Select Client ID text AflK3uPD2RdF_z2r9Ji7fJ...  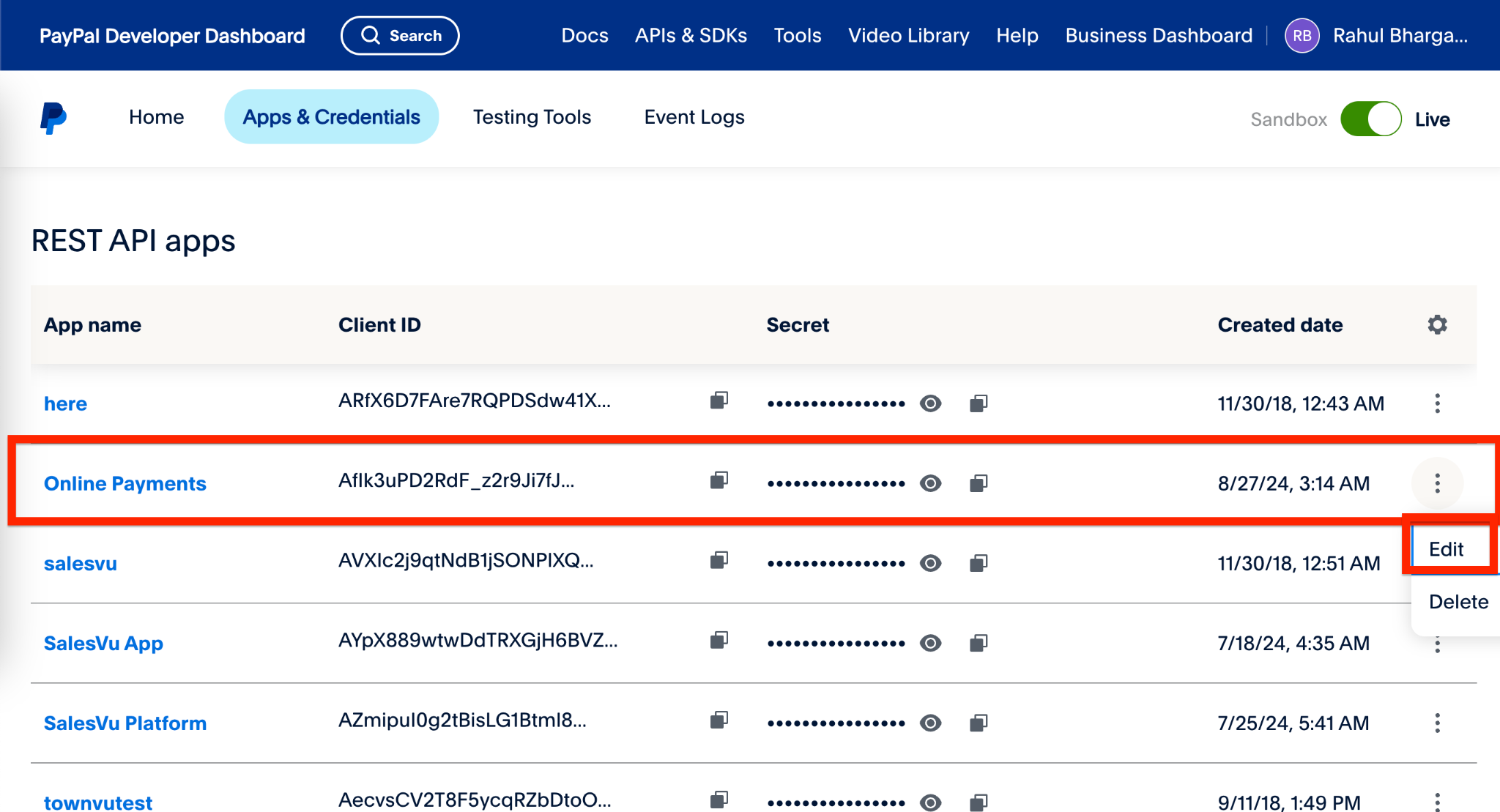tap(456, 480)
